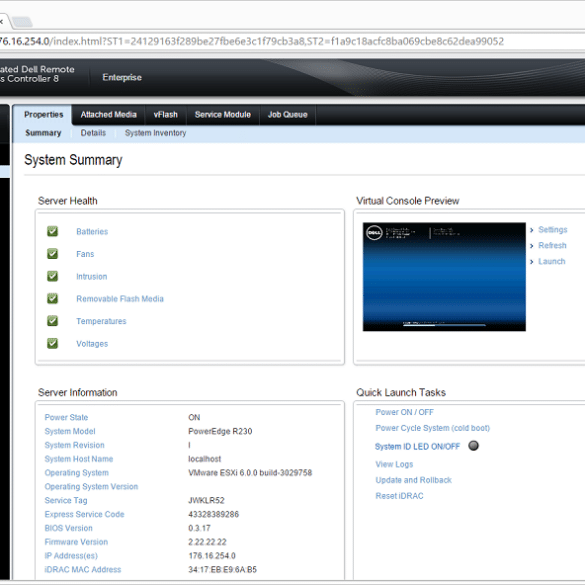
Task: Click the arrow icon next to Launch
Action: (531, 262)
